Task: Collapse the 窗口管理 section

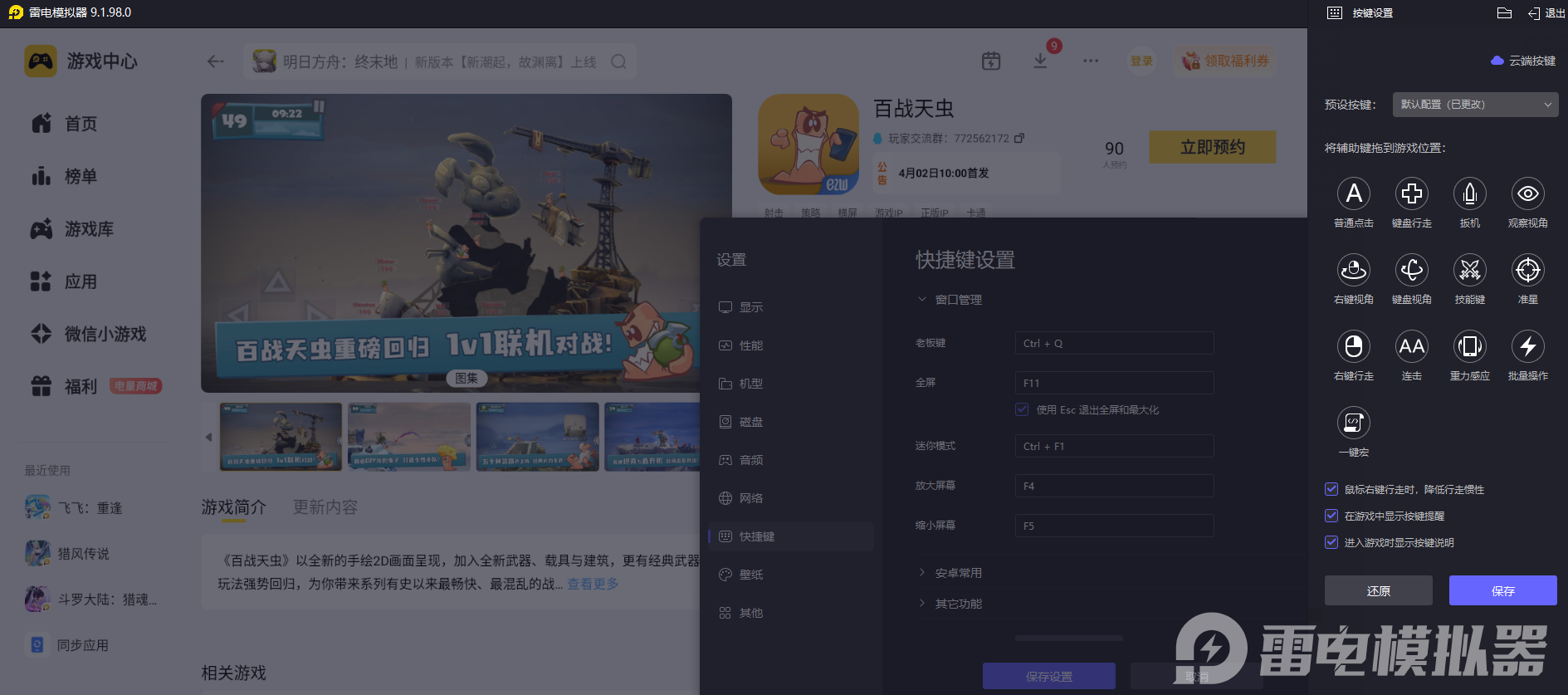Action: pyautogui.click(x=950, y=300)
